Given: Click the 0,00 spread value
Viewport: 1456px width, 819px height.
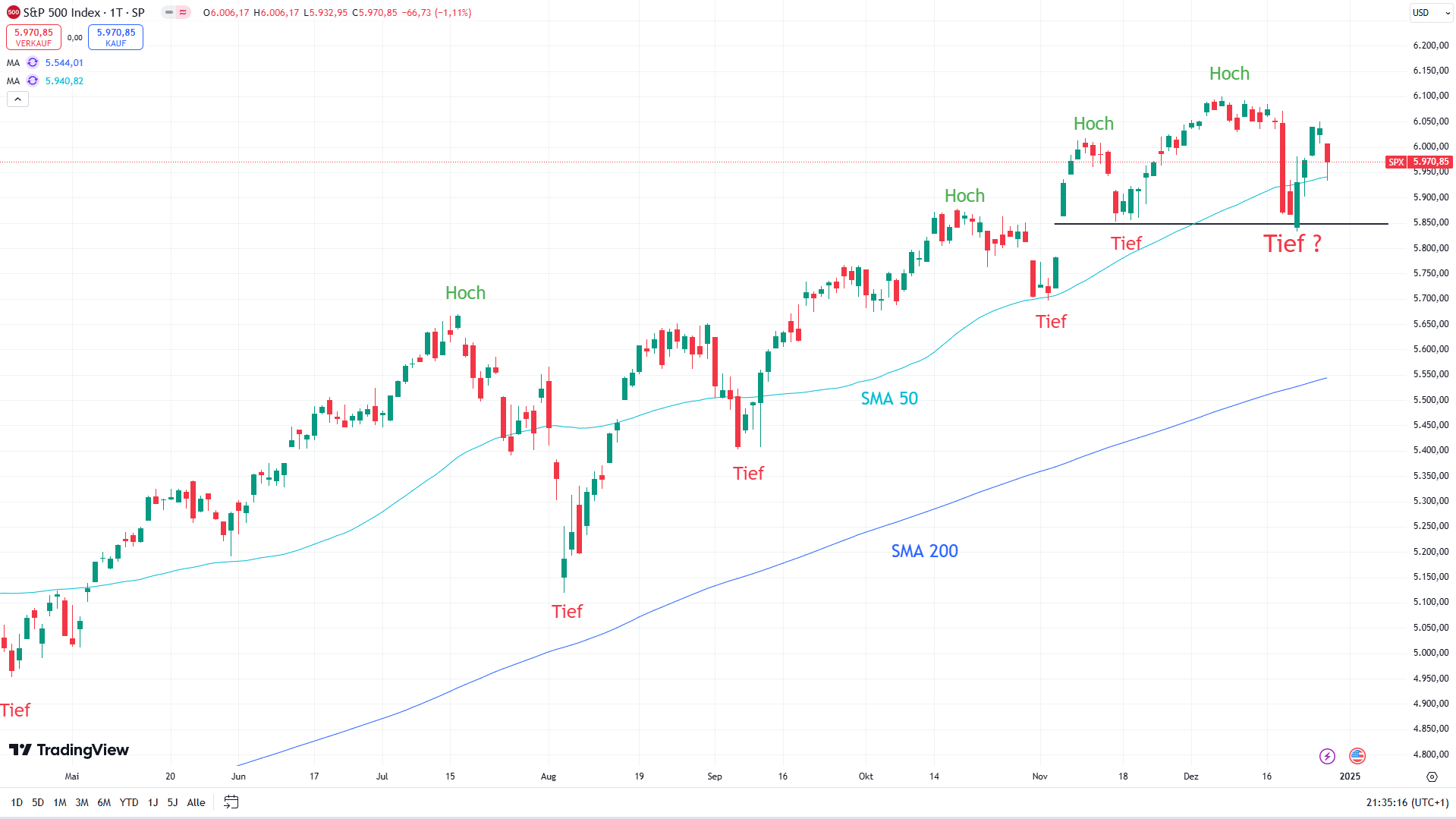Looking at the screenshot, I should (x=74, y=38).
